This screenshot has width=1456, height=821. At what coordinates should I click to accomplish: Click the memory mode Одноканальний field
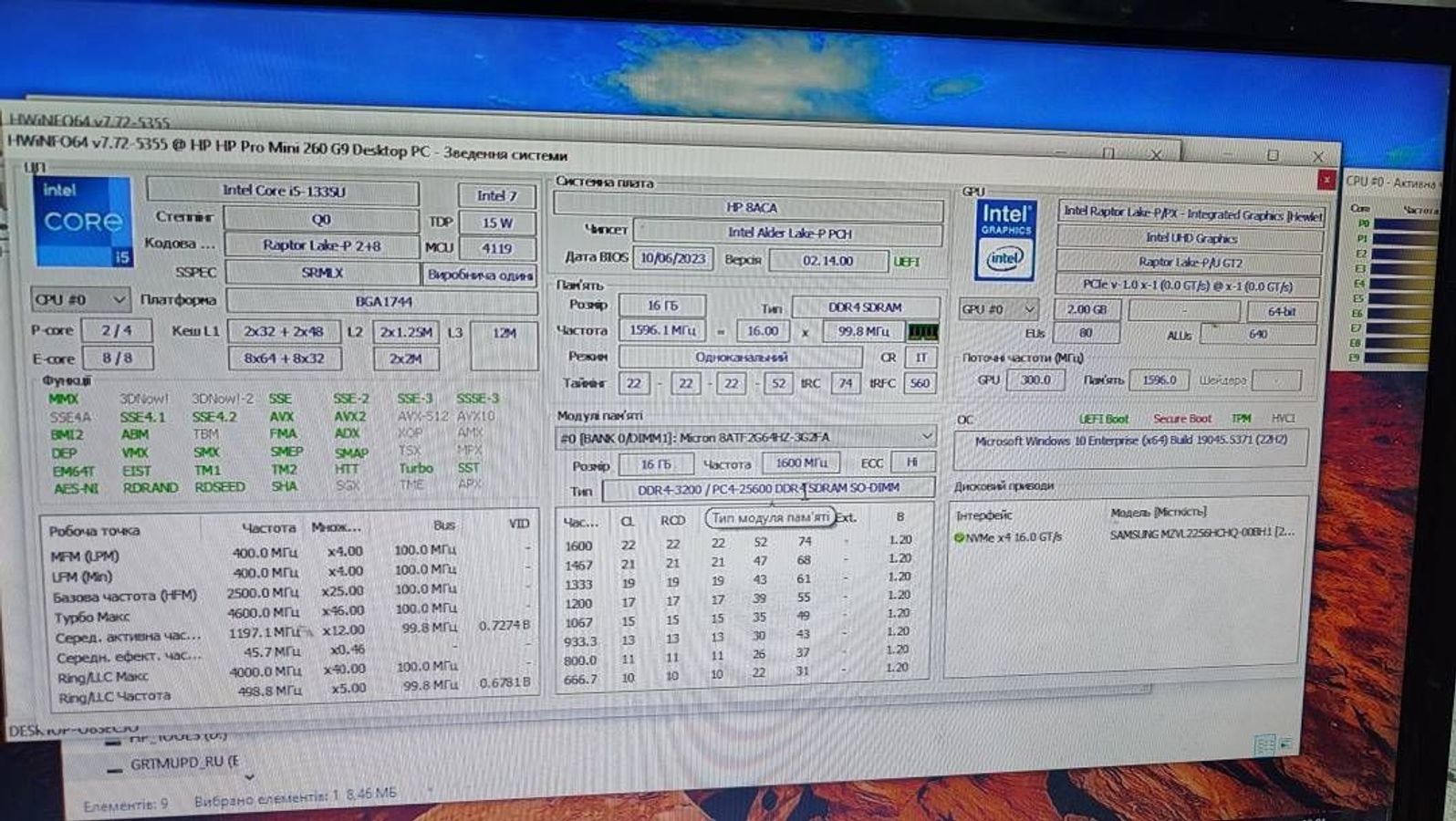(x=740, y=358)
